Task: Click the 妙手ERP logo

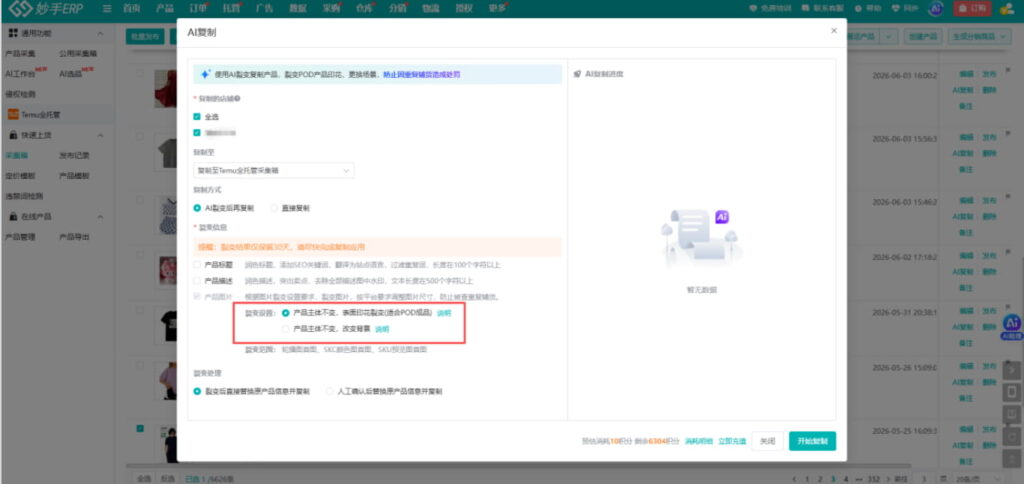Action: click(x=48, y=9)
